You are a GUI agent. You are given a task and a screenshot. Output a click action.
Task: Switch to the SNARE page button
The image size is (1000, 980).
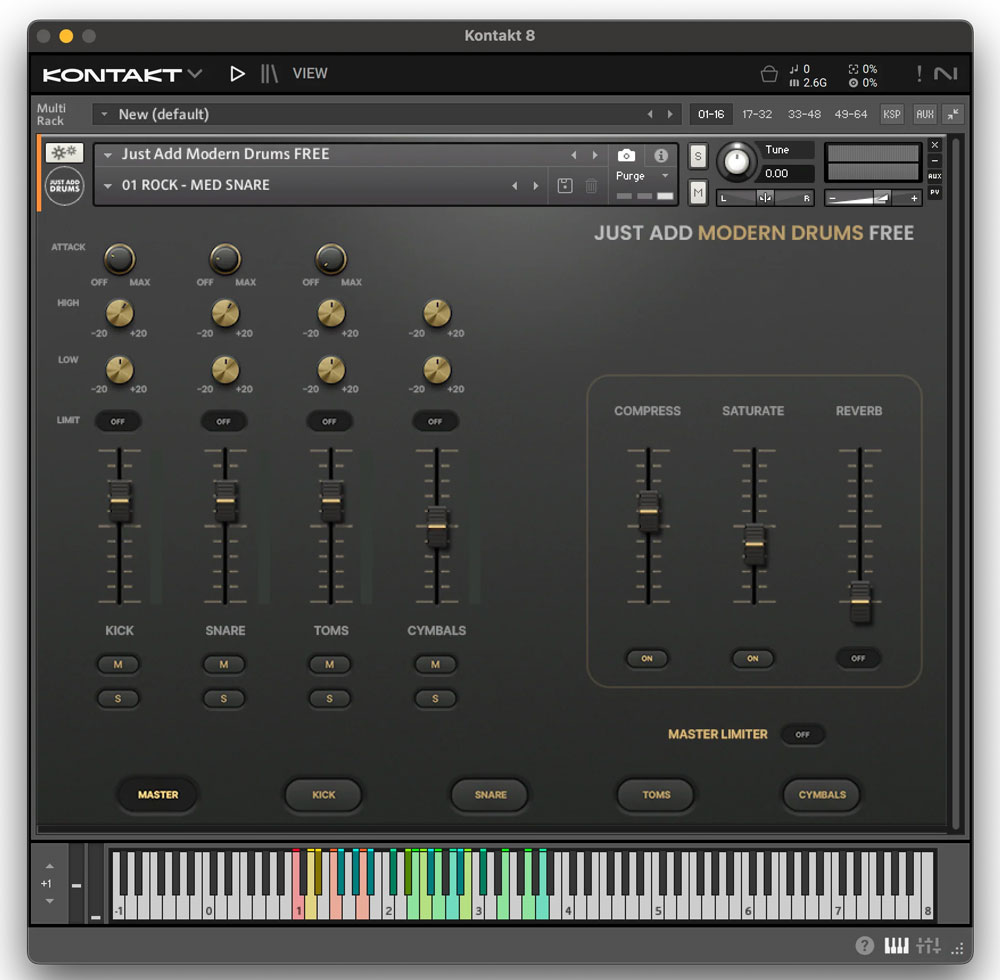489,795
